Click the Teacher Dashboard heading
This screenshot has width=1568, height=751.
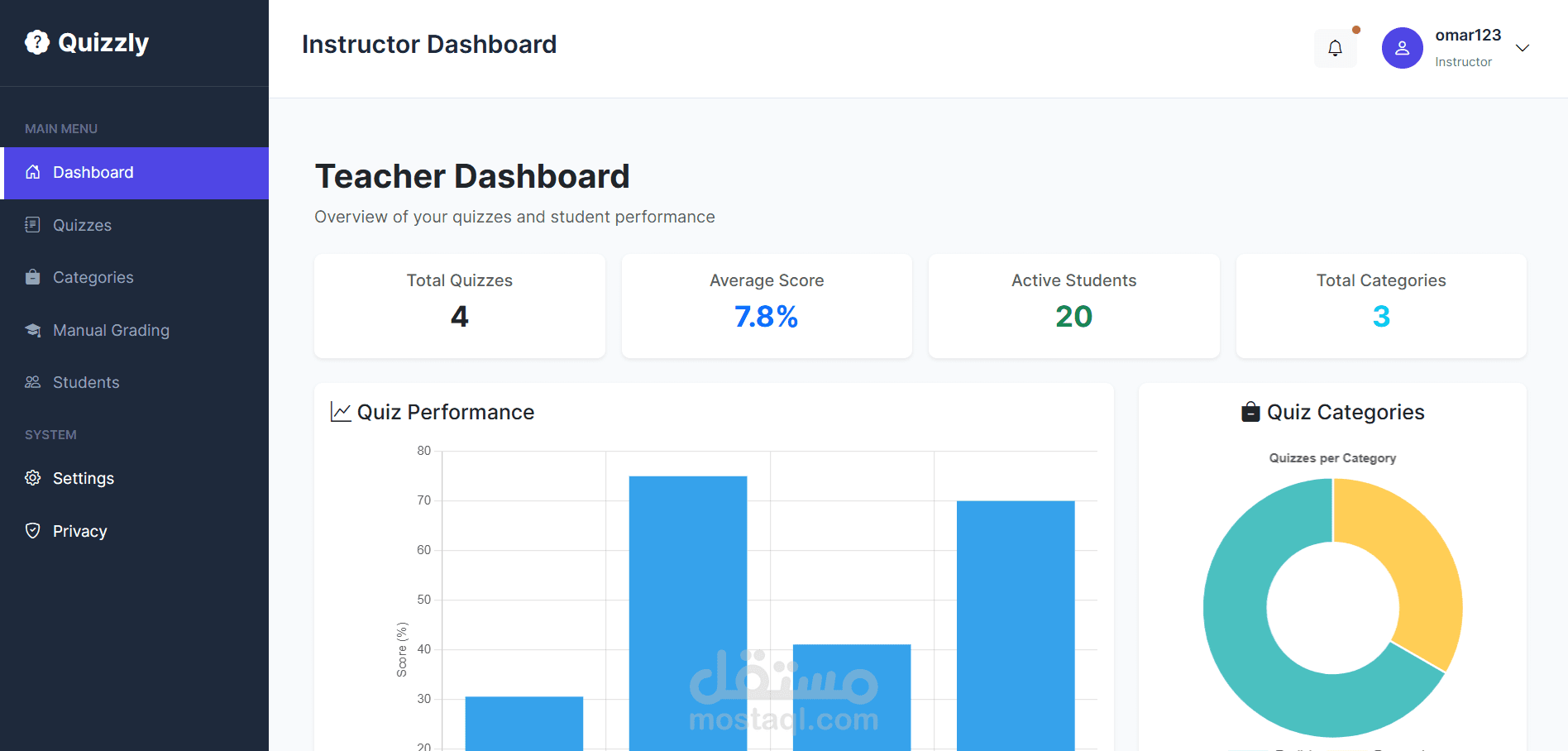472,176
